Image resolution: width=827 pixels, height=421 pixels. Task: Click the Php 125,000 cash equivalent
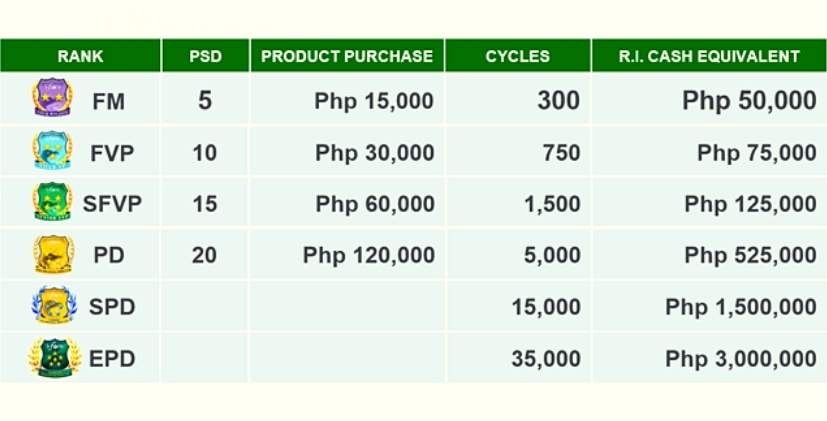pos(750,204)
